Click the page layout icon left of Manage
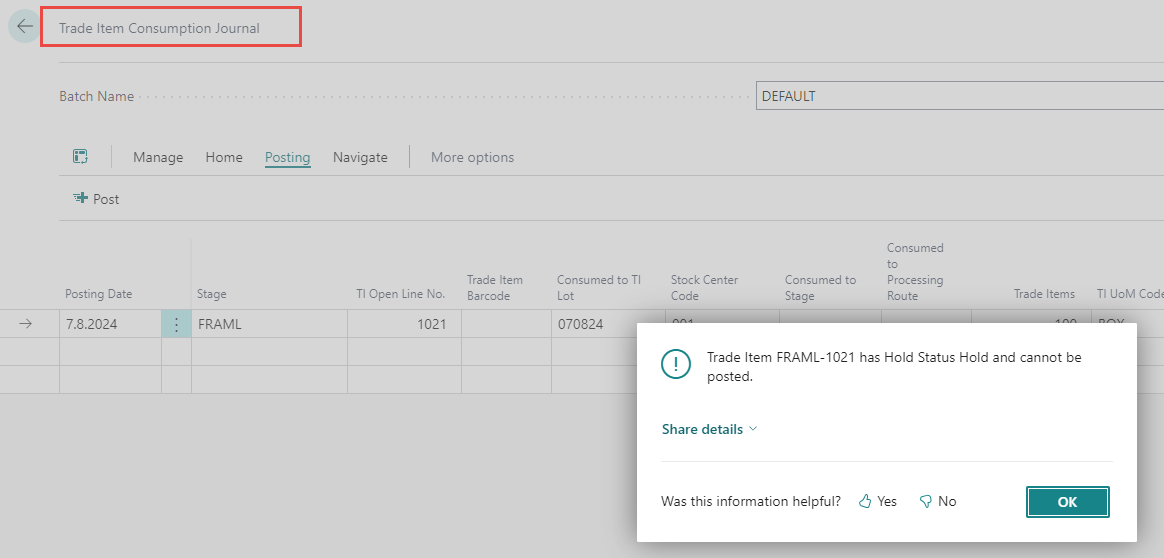Image resolution: width=1164 pixels, height=558 pixels. pyautogui.click(x=81, y=157)
